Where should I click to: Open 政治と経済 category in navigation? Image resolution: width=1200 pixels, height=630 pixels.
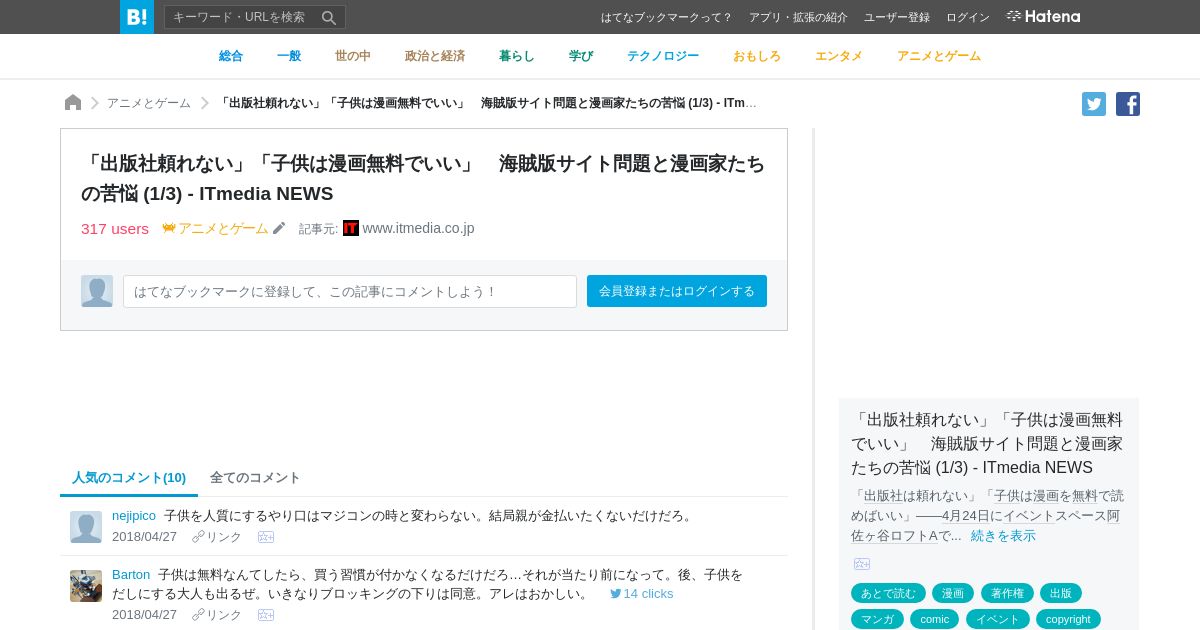tap(435, 56)
